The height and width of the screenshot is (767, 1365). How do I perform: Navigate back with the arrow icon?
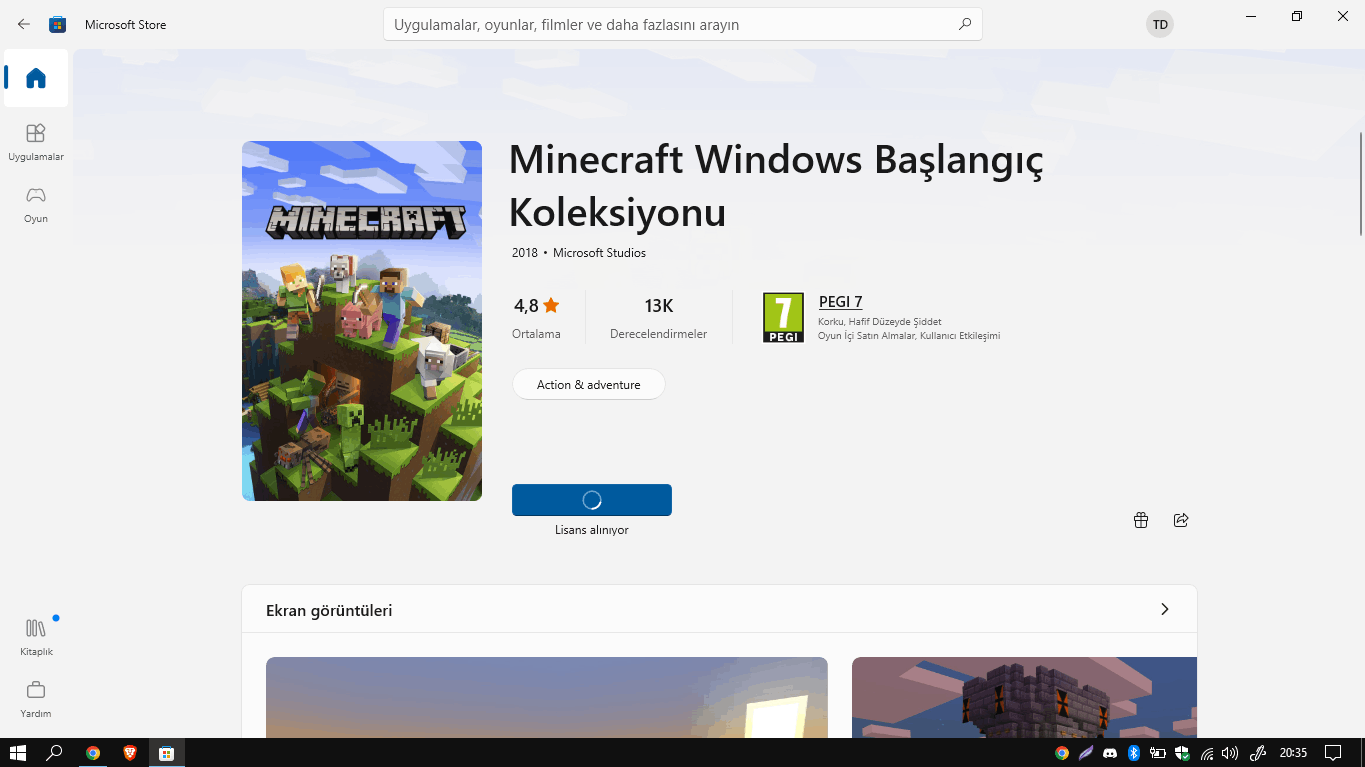tap(22, 24)
